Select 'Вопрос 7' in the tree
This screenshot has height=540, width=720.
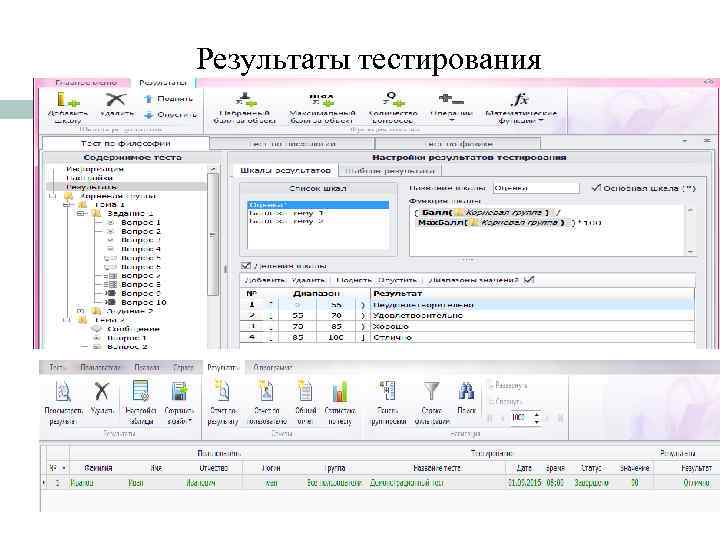141,276
